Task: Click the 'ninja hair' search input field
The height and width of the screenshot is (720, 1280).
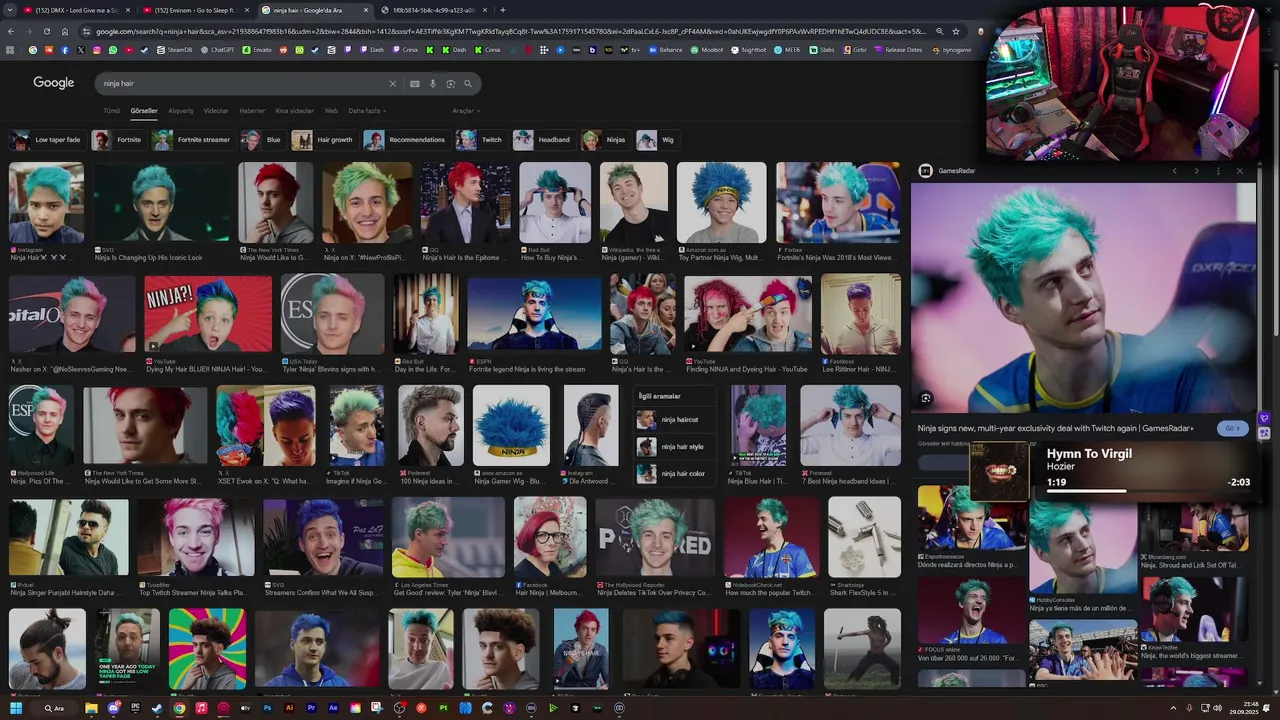Action: pos(240,84)
